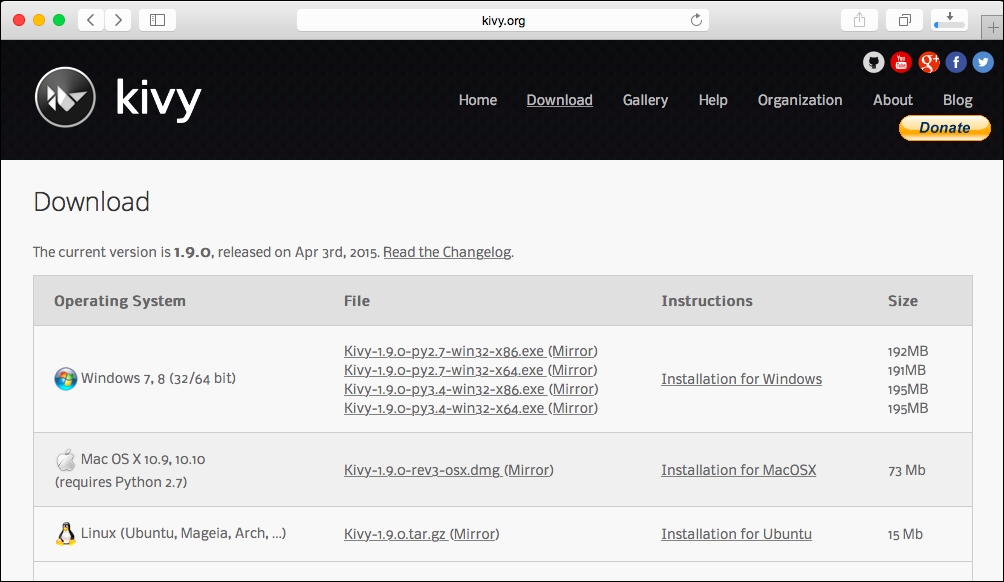Open the Blog menu item
This screenshot has width=1004, height=582.
[x=957, y=100]
